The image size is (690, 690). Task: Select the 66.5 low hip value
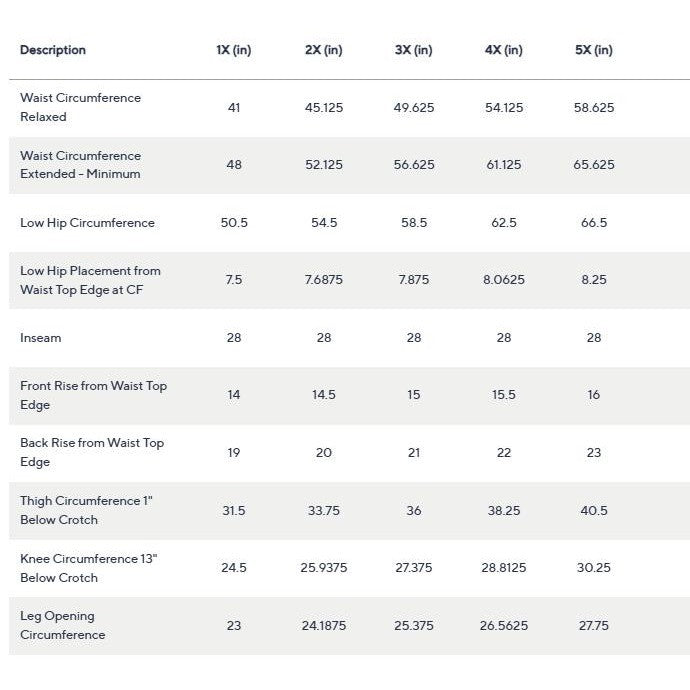[x=594, y=223]
